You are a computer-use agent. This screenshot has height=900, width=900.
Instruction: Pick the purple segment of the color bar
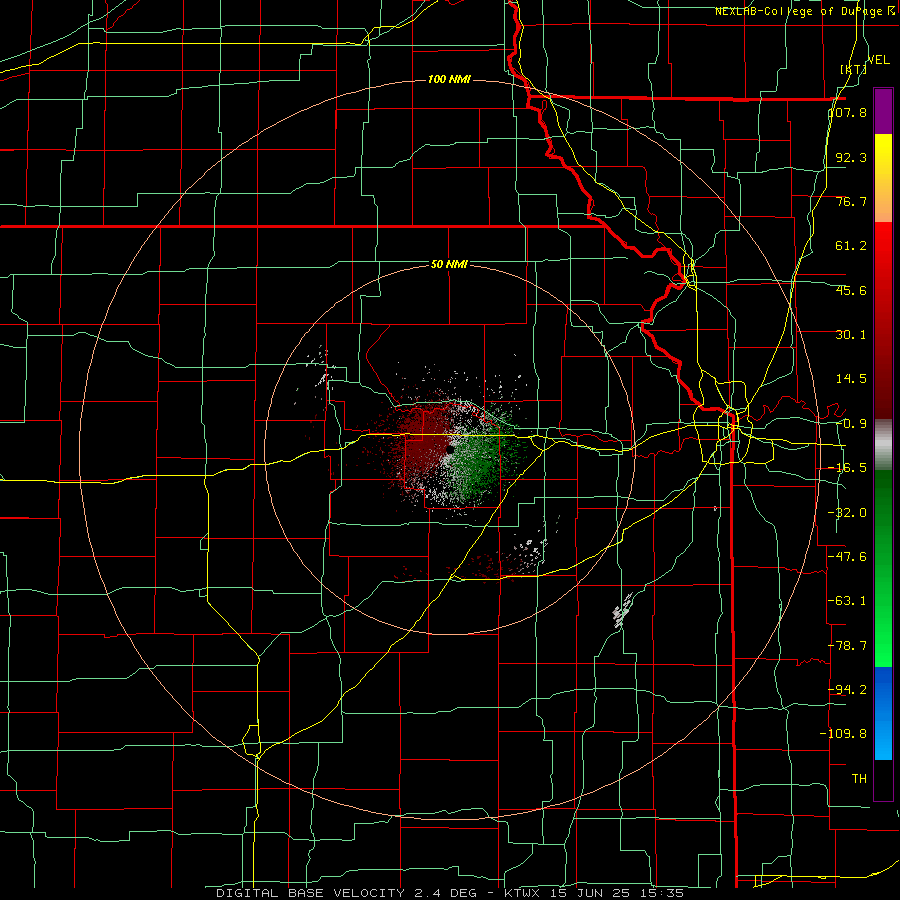coord(883,111)
